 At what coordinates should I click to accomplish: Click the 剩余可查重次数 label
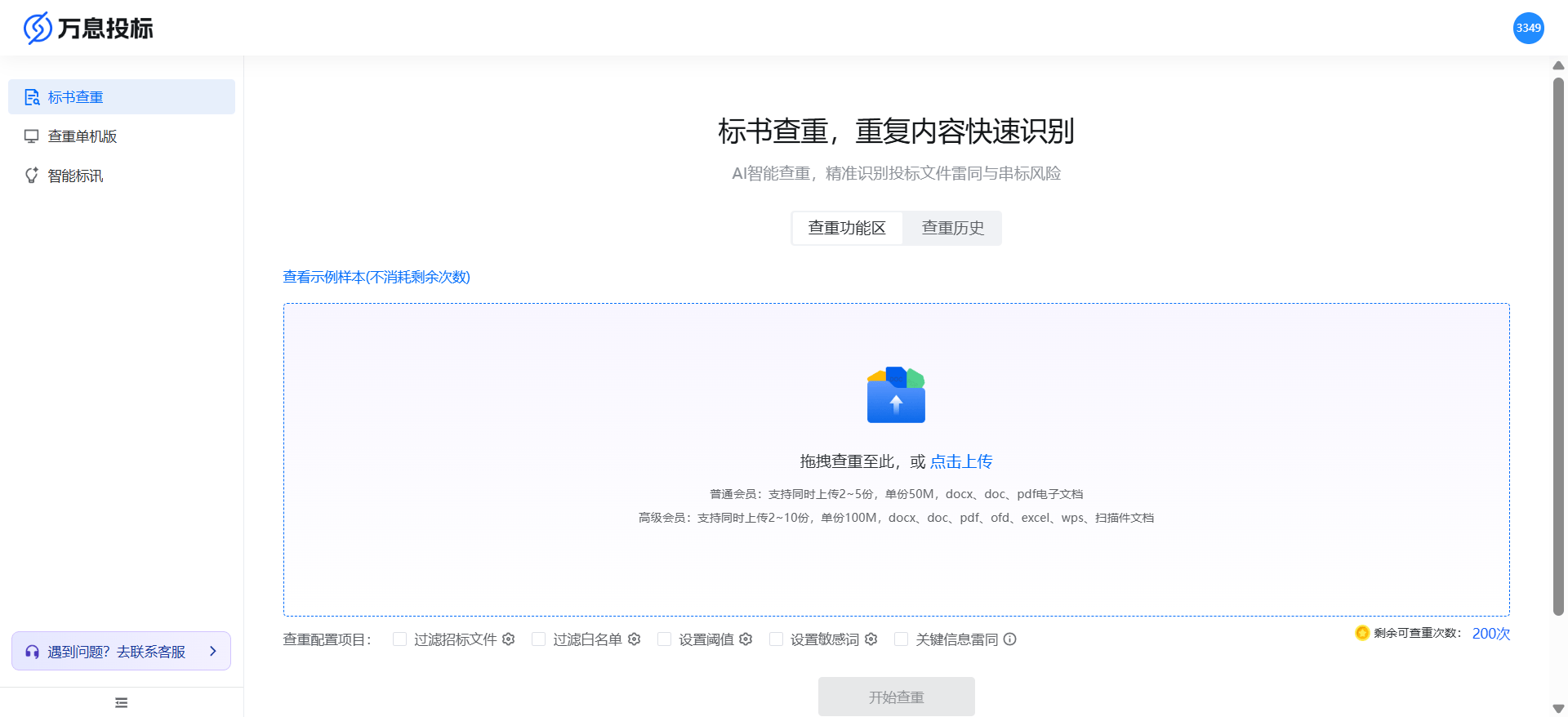coord(1418,633)
